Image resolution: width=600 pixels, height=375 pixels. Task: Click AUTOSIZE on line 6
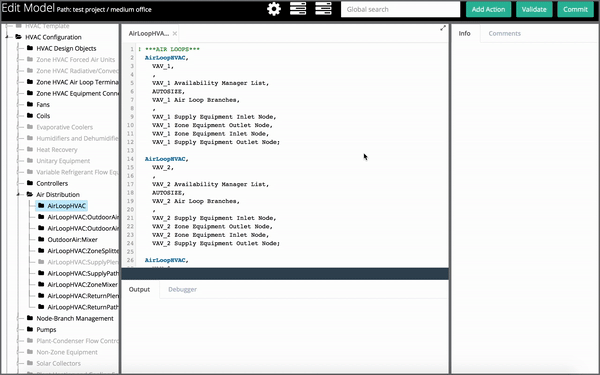167,91
